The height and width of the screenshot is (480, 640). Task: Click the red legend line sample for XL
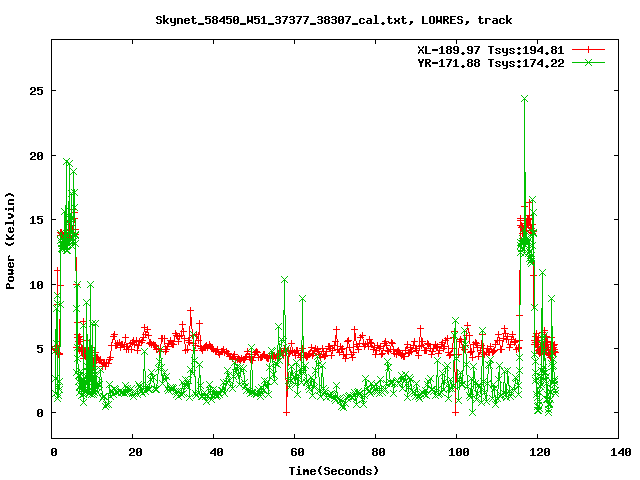(588, 50)
